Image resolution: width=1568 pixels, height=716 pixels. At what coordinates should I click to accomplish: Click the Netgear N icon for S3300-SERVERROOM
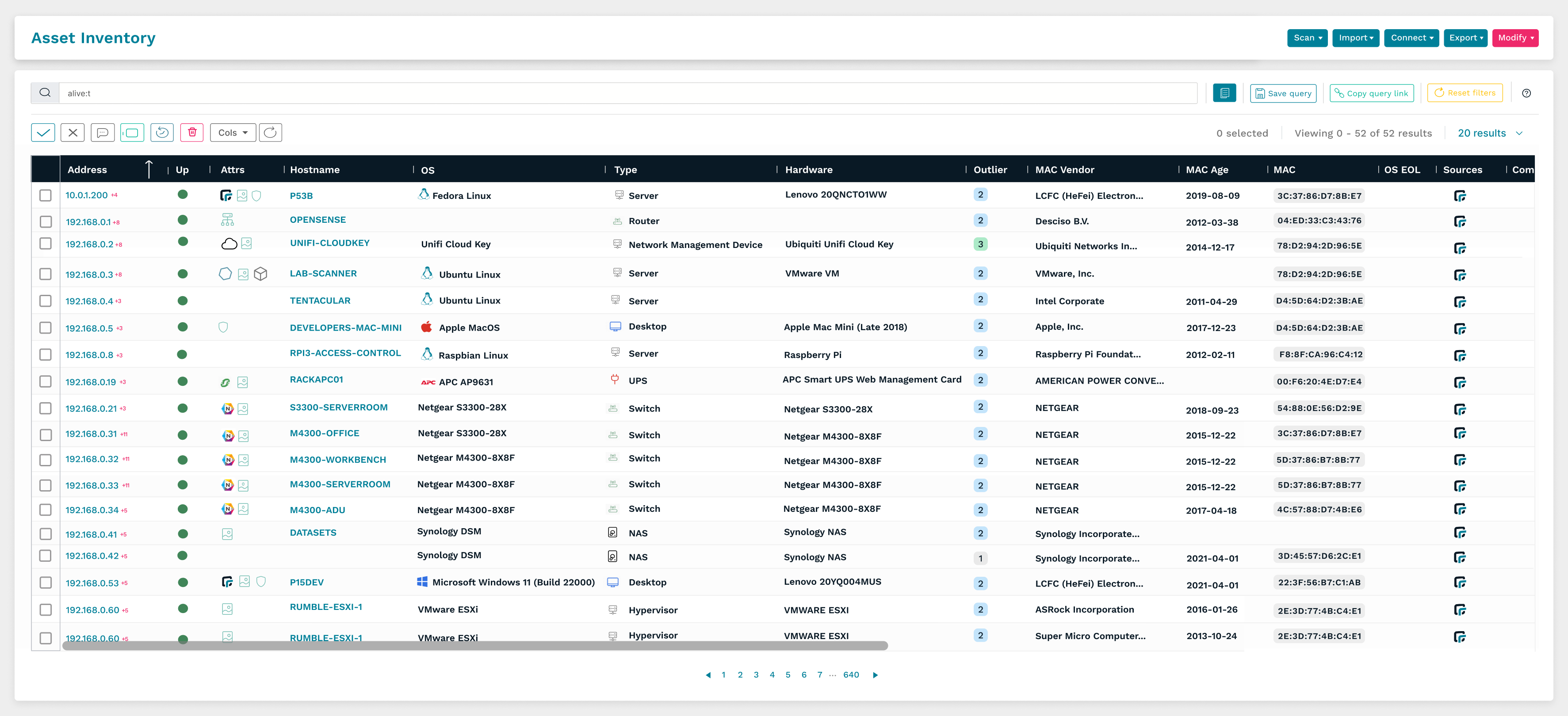tap(228, 409)
